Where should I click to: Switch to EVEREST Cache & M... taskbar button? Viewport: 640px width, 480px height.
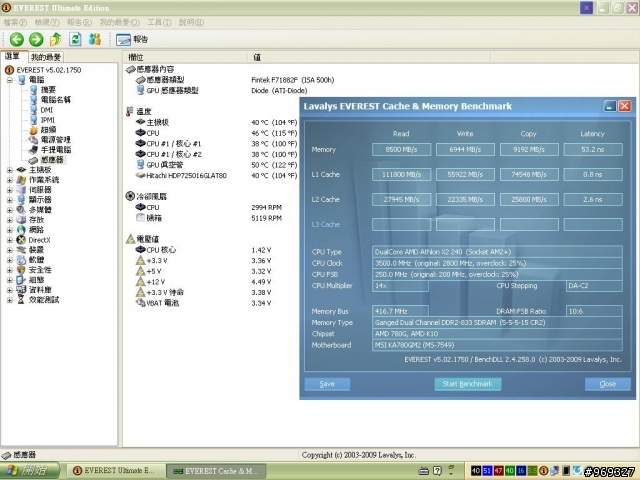(x=216, y=471)
